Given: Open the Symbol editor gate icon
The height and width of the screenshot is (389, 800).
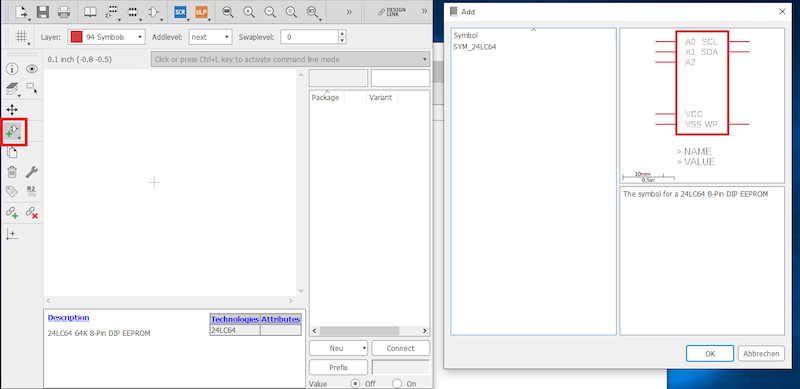Looking at the screenshot, I should coord(155,12).
